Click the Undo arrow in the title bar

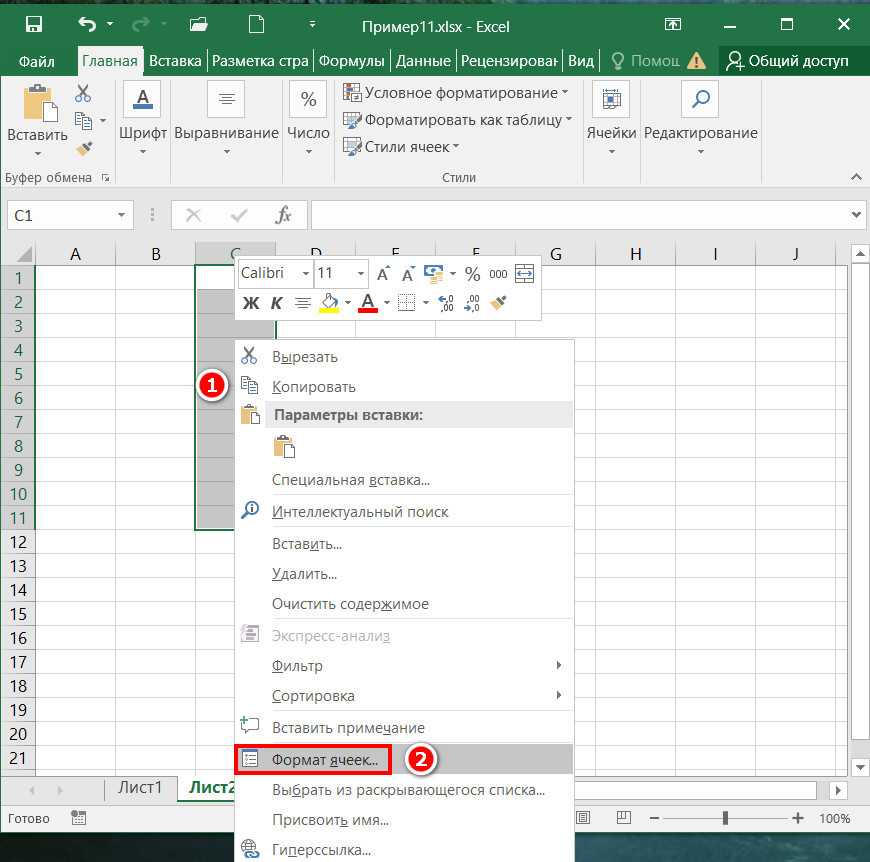coord(86,24)
